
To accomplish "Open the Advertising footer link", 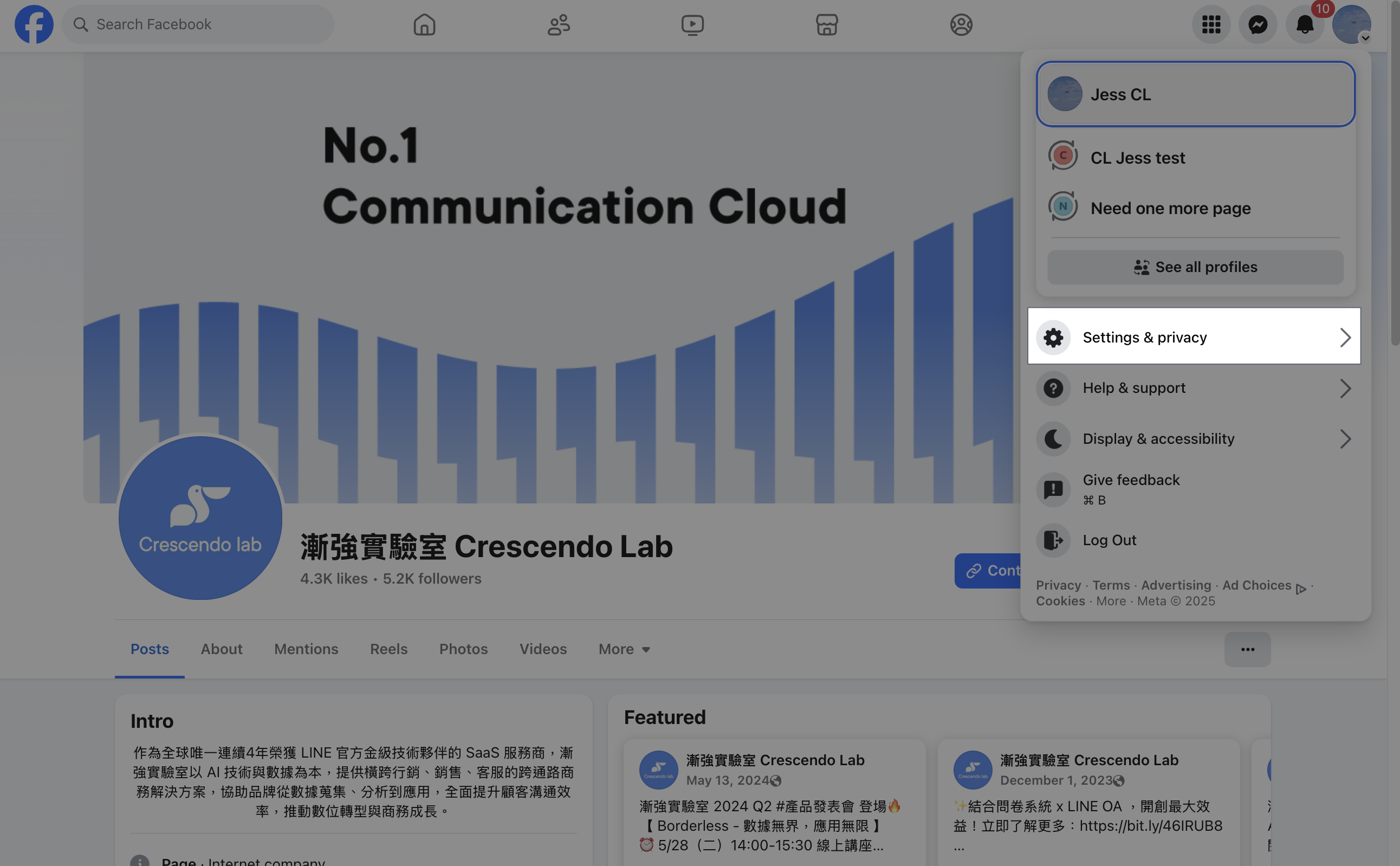I will tap(1176, 585).
